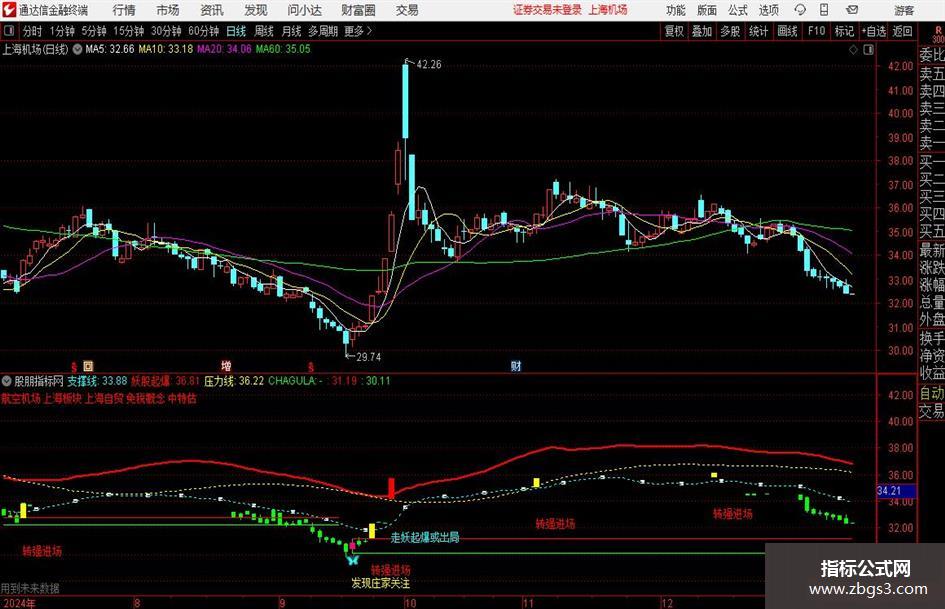
Task: Switch to 分时 chart period
Action: click(33, 31)
